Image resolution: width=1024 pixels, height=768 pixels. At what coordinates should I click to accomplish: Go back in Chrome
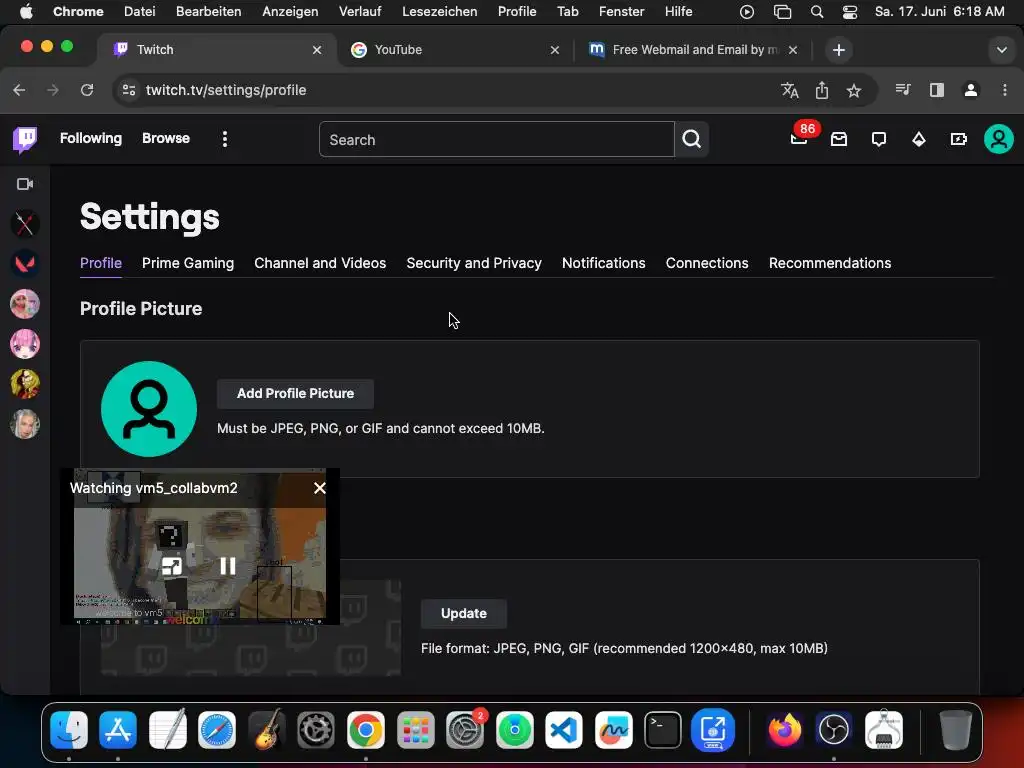[20, 90]
